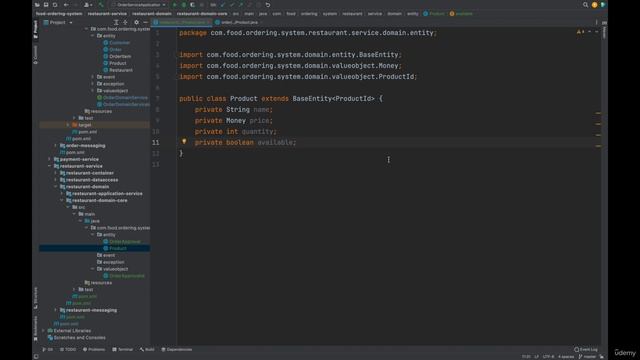The image size is (640, 360).
Task: Open the Problems tool window tab
Action: (94, 350)
